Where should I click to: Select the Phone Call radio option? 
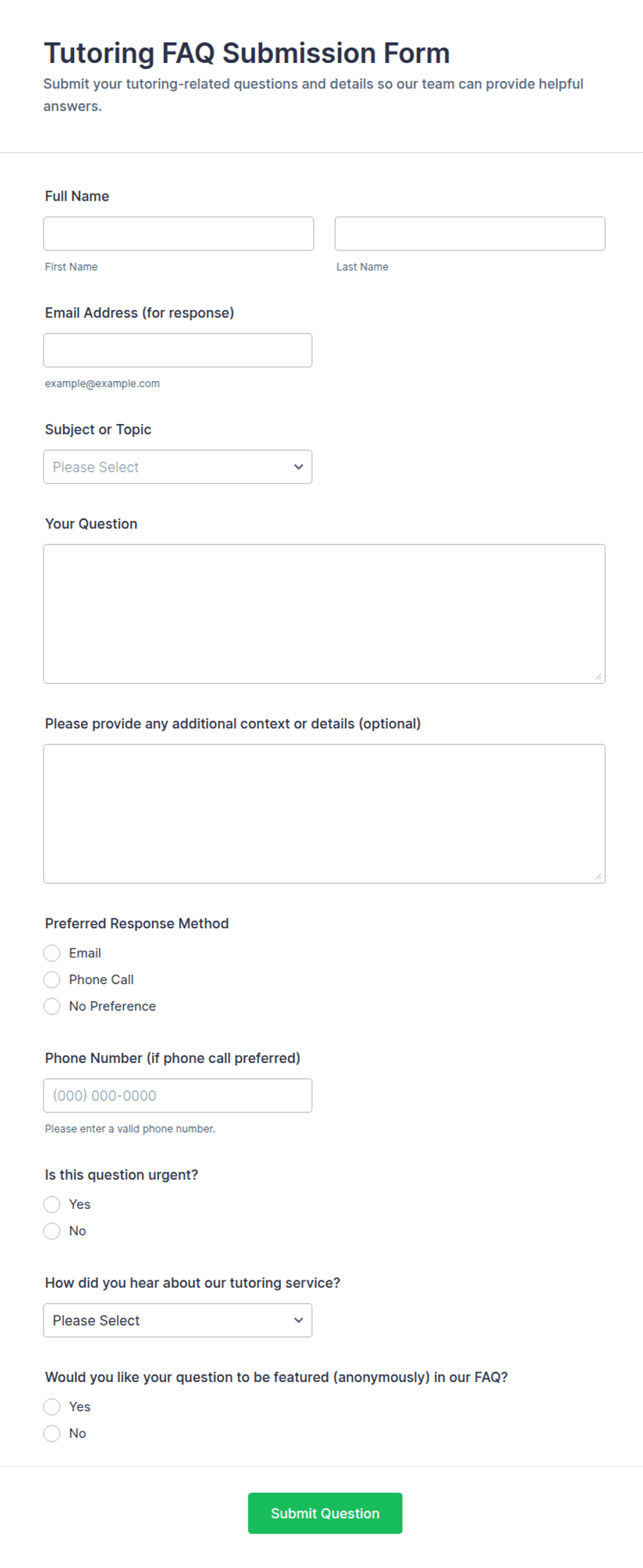(x=52, y=980)
